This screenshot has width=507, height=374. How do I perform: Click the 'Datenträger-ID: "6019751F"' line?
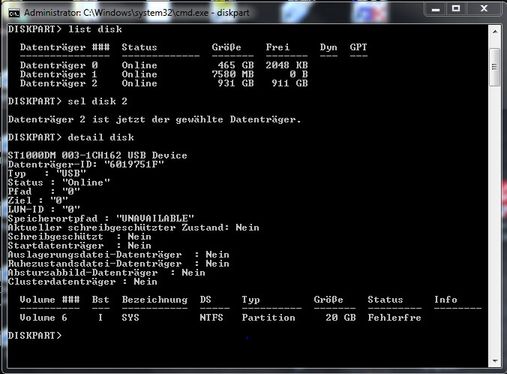point(86,164)
